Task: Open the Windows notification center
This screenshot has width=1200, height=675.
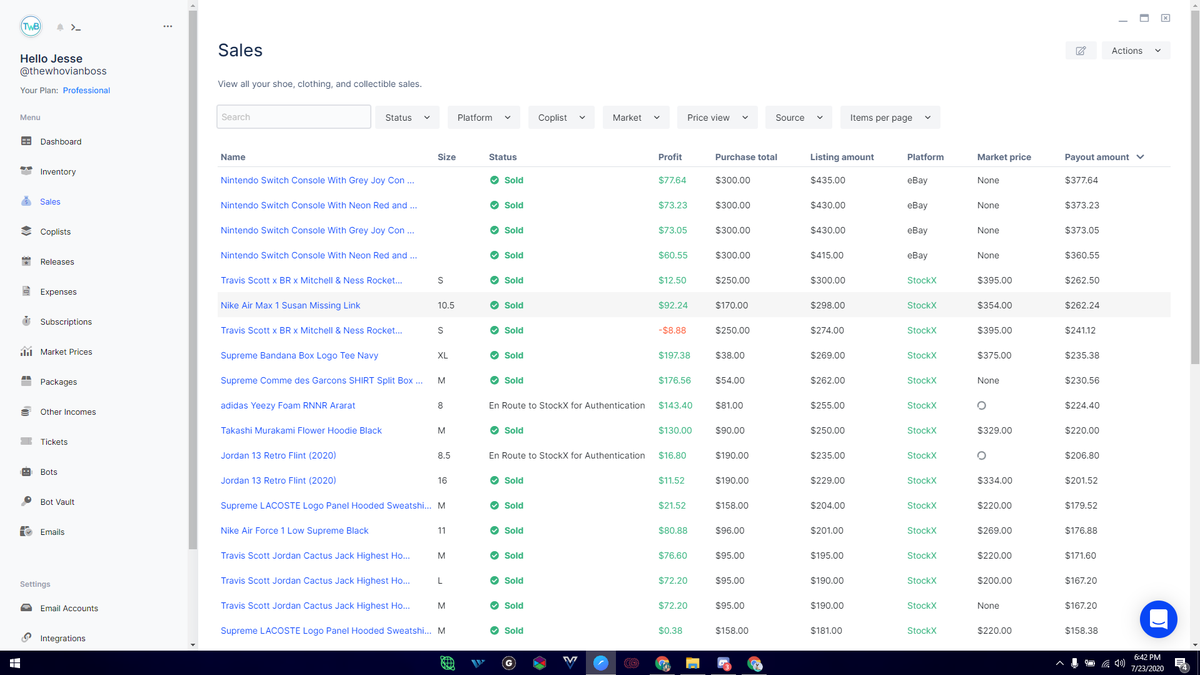Action: click(x=1181, y=663)
